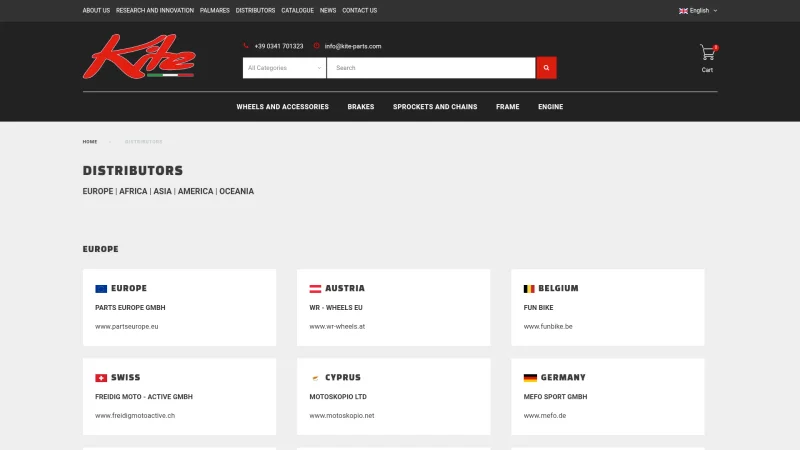Click the red search magnifier button

tap(546, 68)
